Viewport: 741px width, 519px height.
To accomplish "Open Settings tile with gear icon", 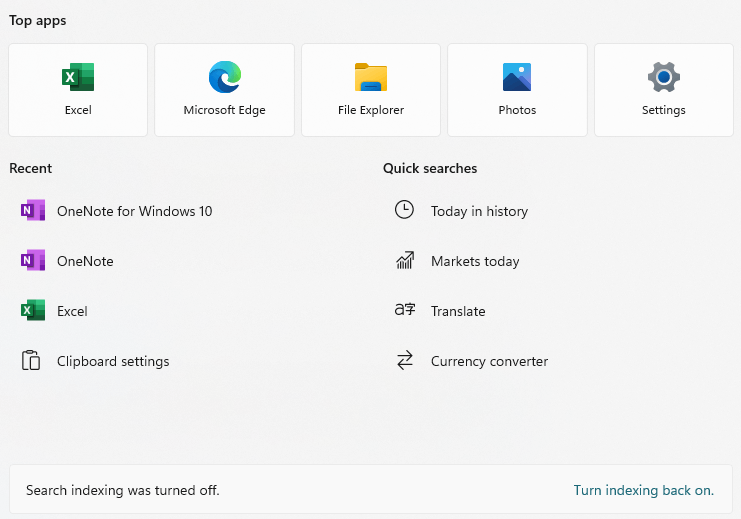I will (663, 90).
